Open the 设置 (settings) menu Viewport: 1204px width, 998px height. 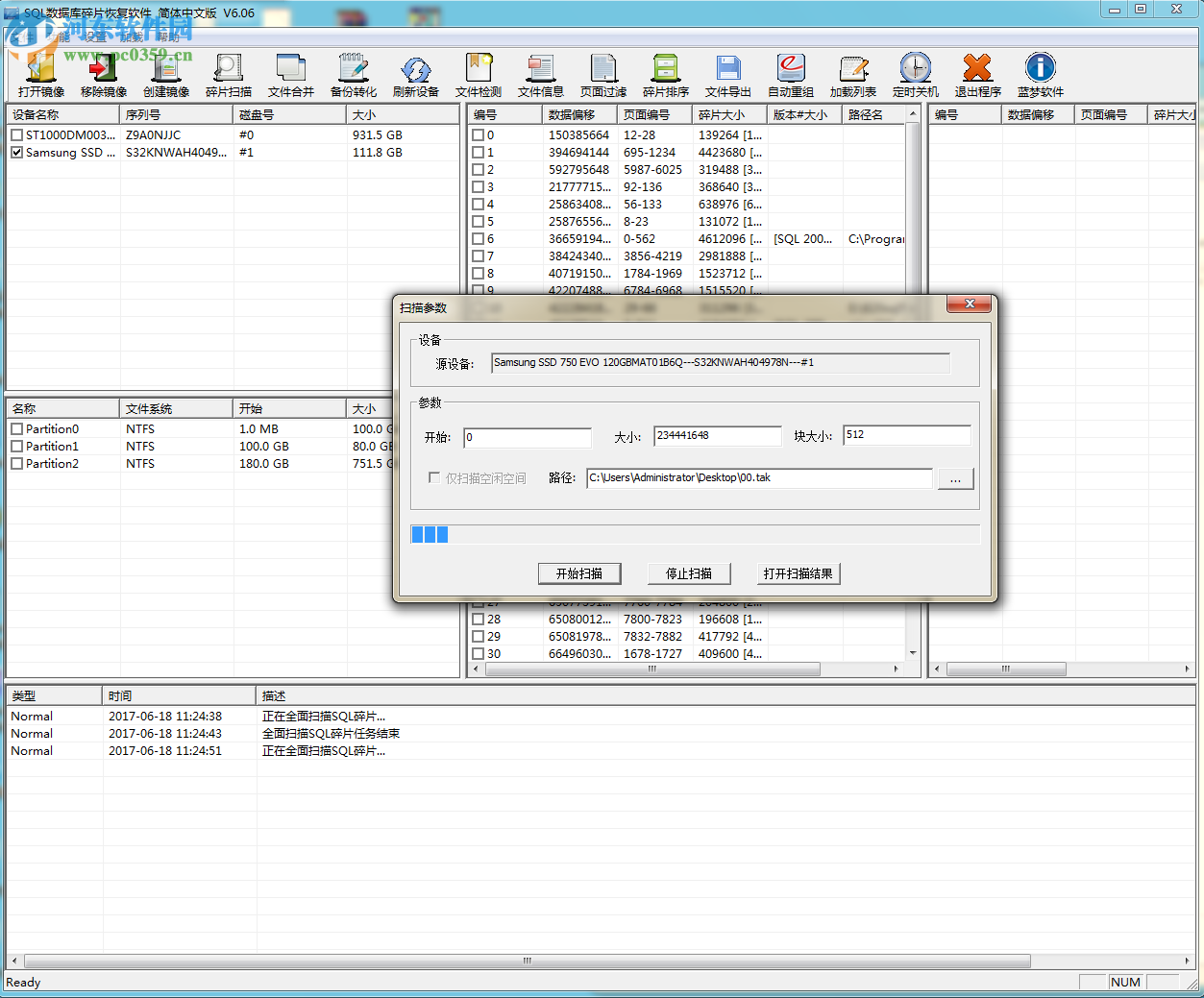(95, 37)
